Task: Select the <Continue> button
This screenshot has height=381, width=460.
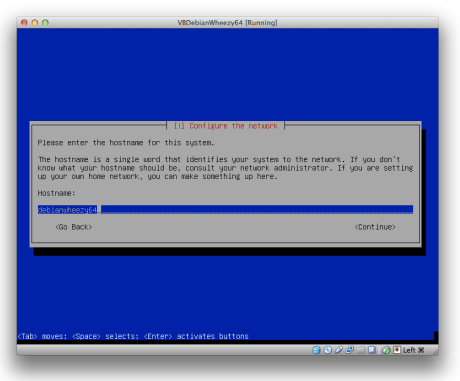Action: click(375, 227)
